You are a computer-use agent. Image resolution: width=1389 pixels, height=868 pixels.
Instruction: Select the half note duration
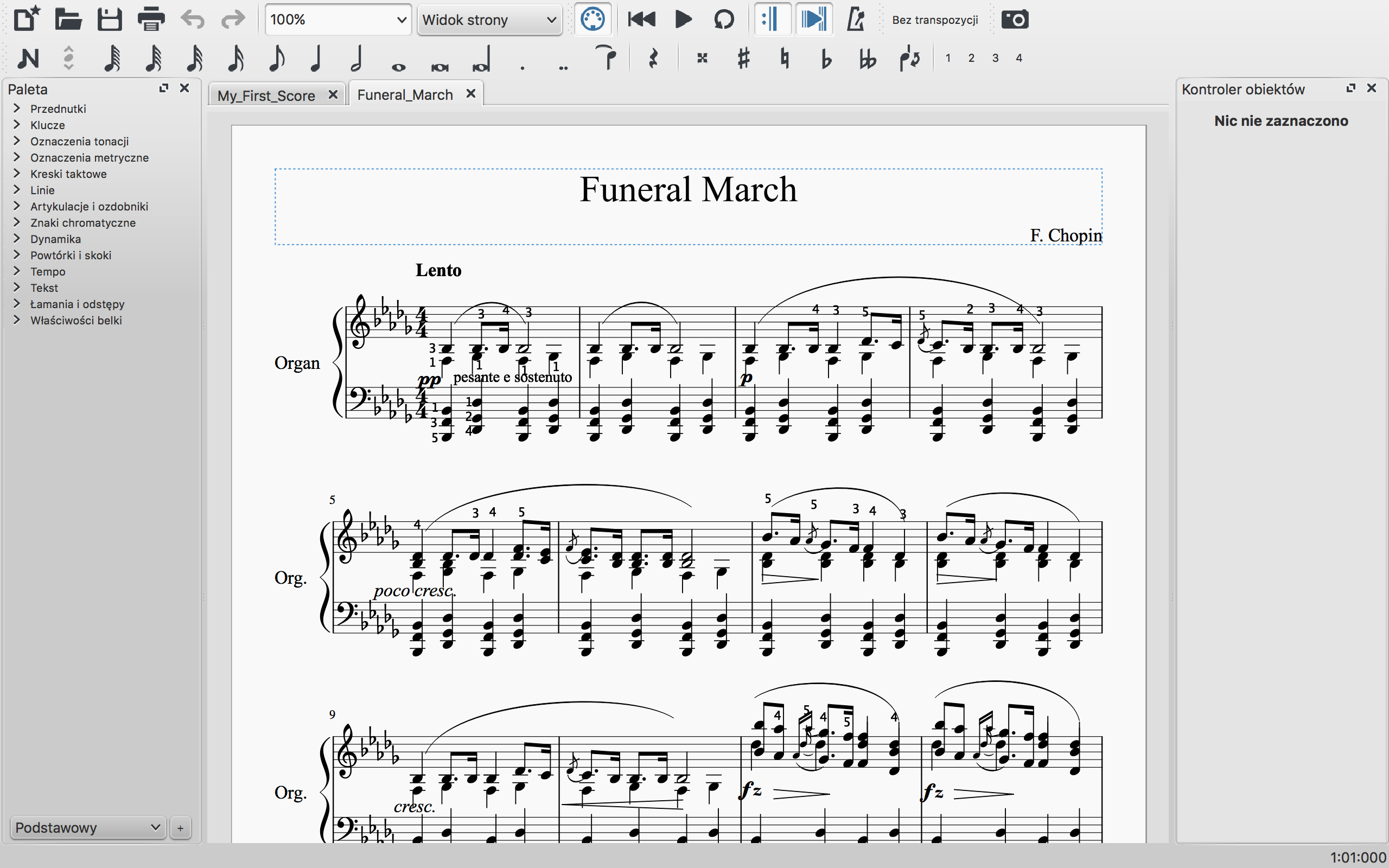click(x=356, y=58)
